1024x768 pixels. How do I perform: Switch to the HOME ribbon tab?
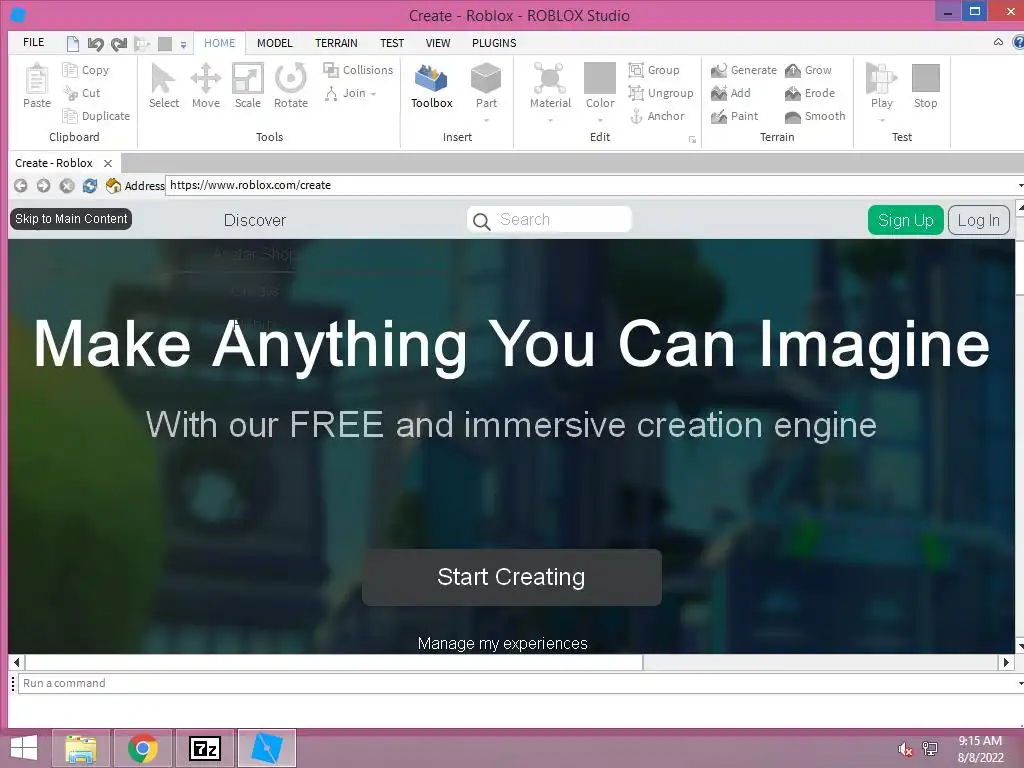(x=219, y=43)
